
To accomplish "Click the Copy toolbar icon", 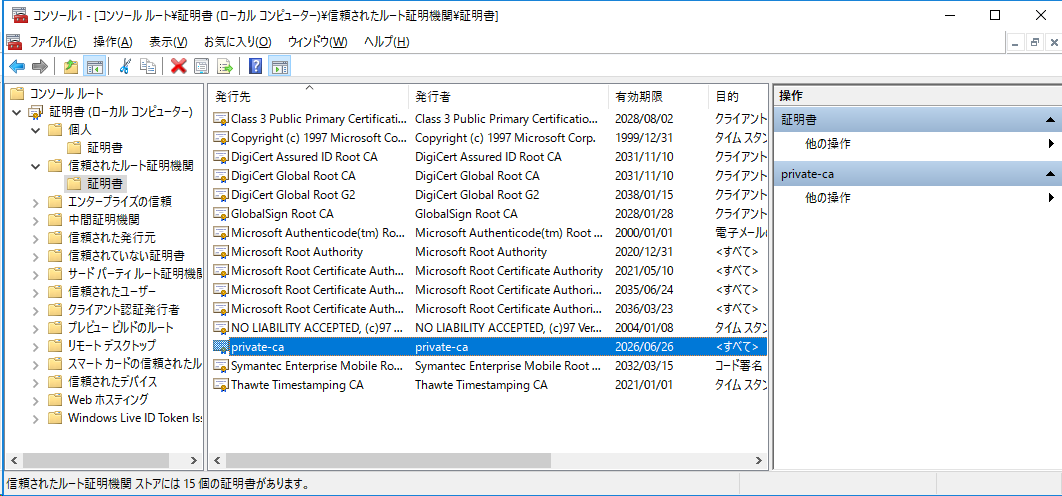I will pyautogui.click(x=148, y=66).
